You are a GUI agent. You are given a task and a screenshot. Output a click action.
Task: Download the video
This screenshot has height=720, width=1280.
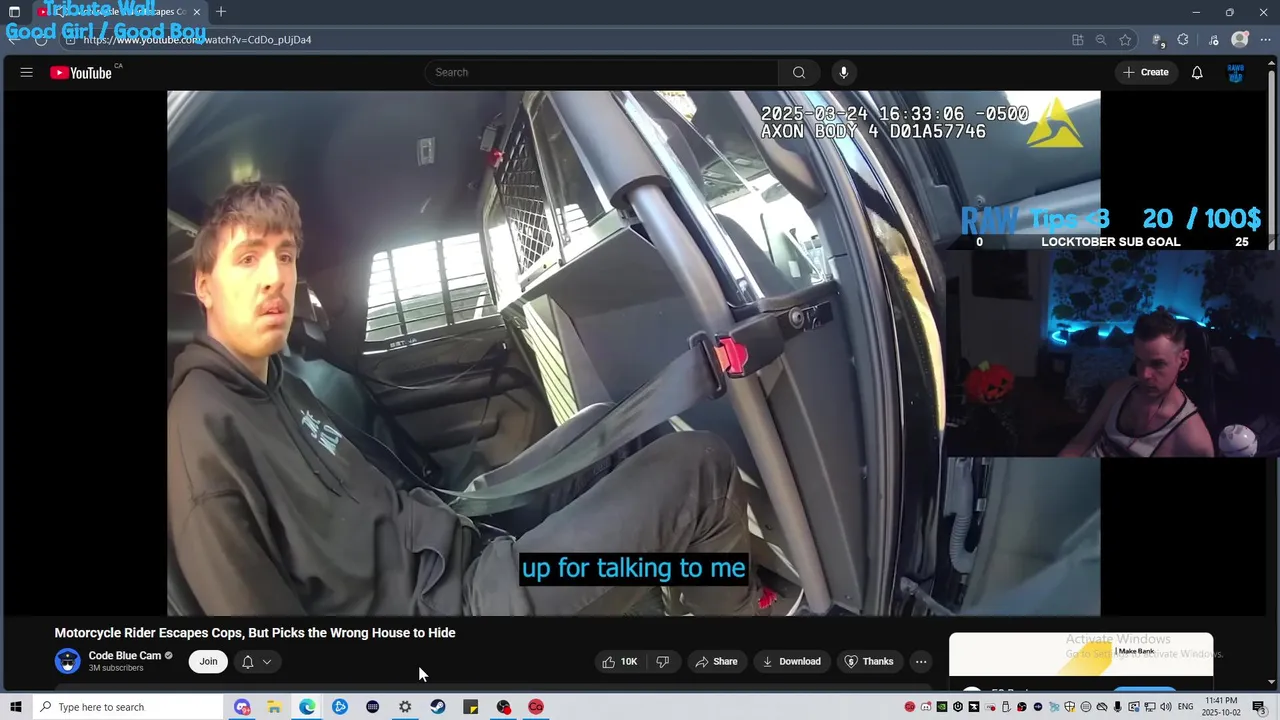coord(792,661)
